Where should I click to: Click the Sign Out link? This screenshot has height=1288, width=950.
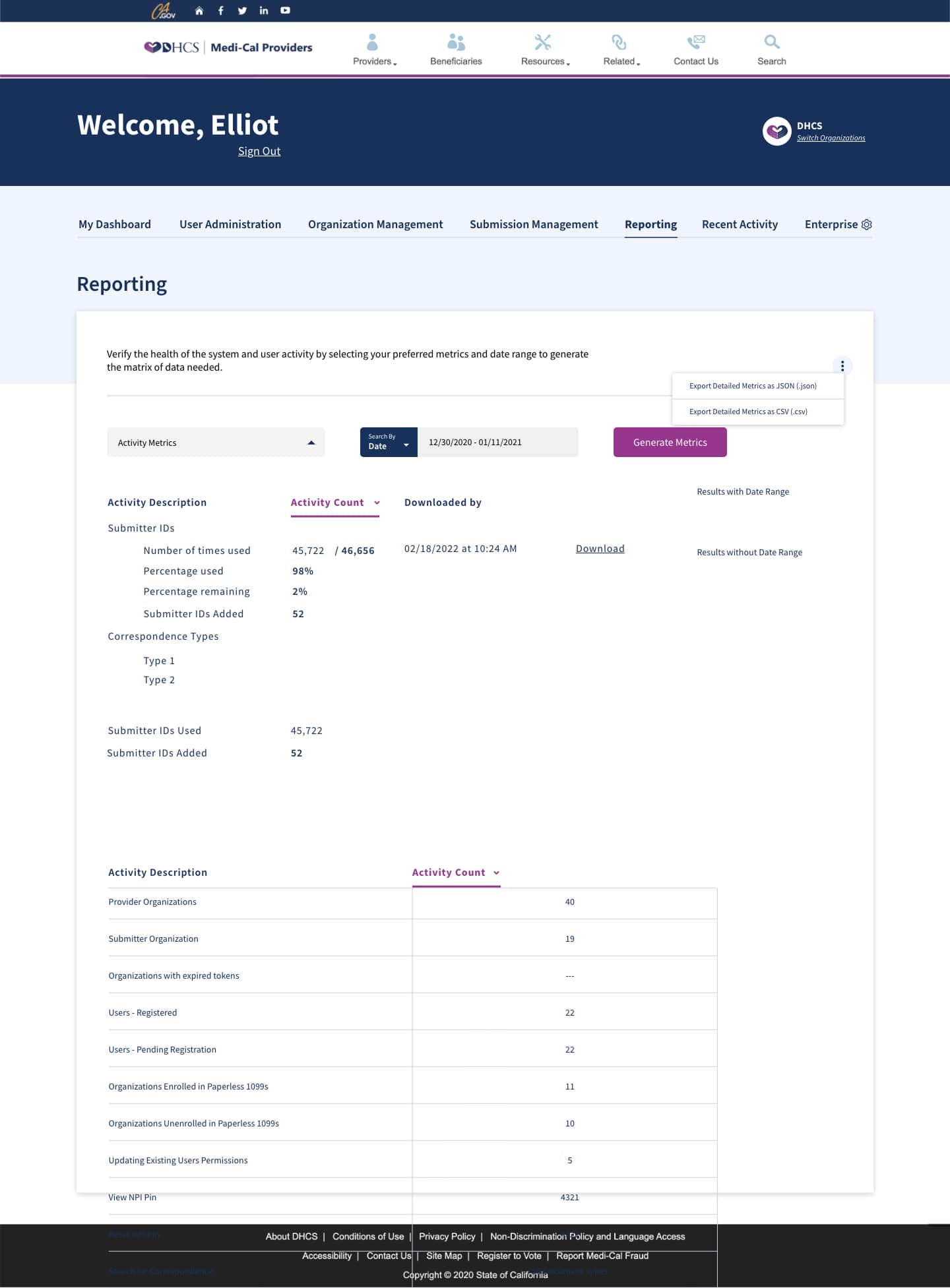[x=259, y=151]
